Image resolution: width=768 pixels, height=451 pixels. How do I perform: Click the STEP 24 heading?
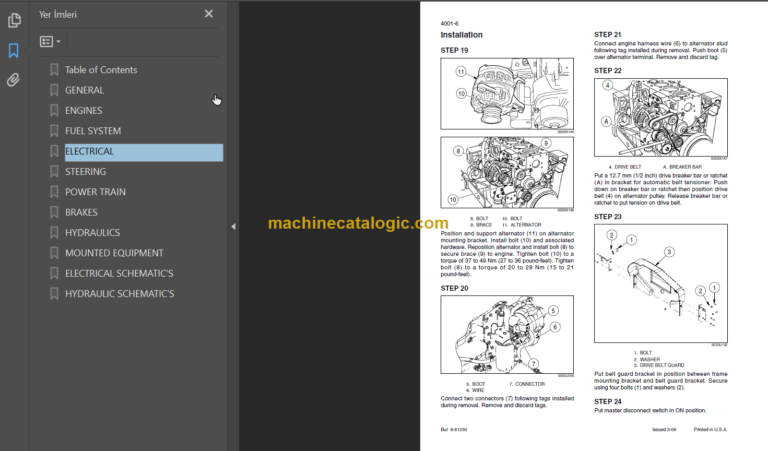[x=607, y=402]
